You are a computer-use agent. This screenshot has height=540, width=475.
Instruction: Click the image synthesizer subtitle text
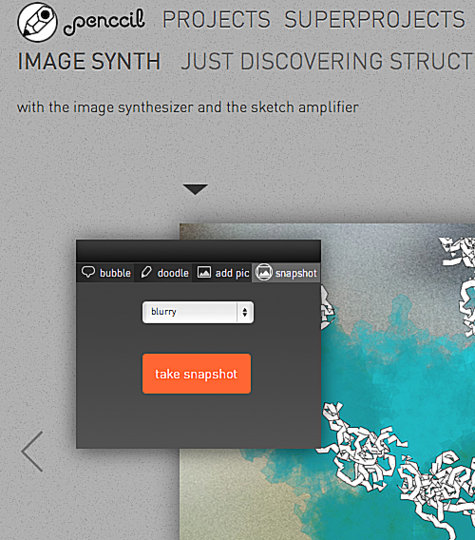pos(188,107)
